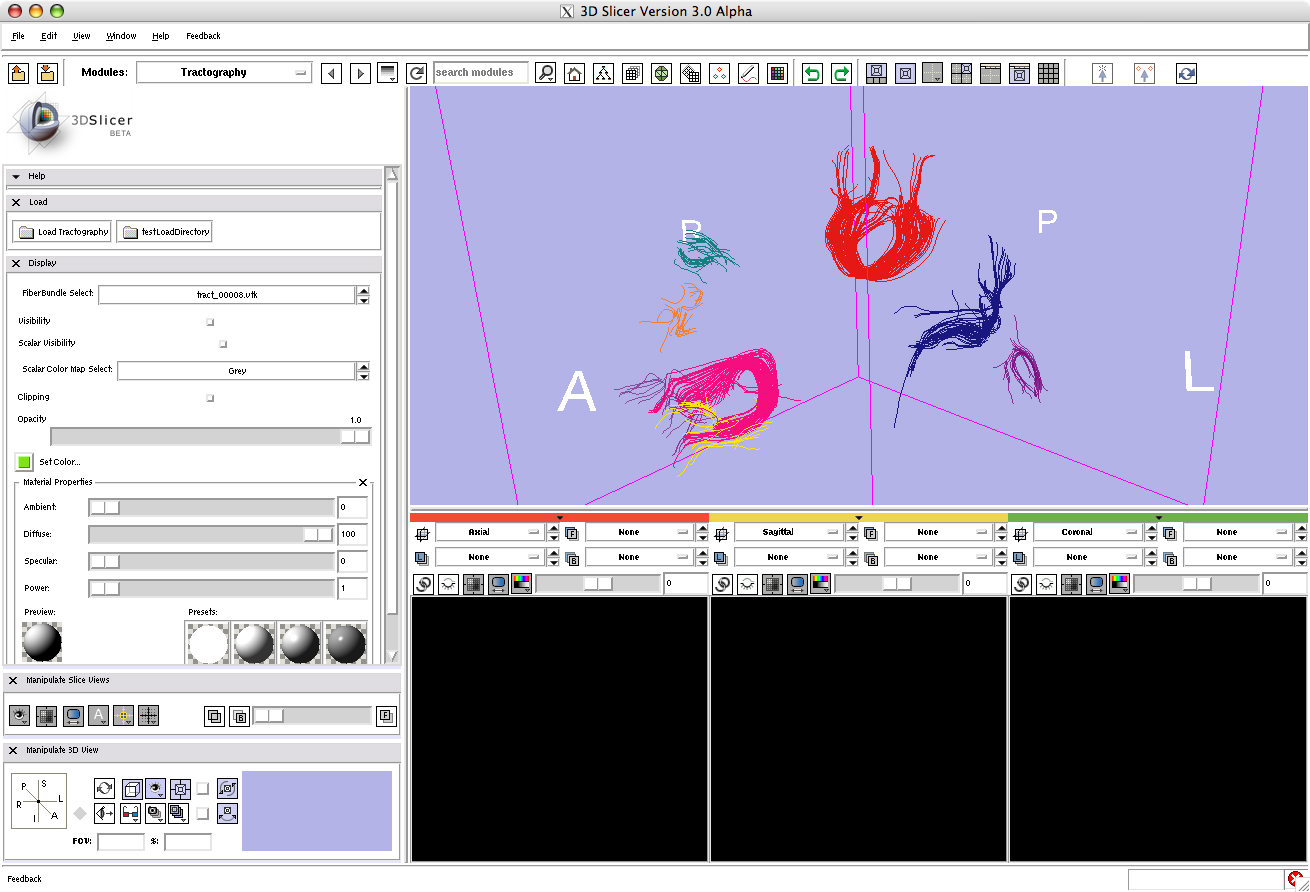
Task: Click the stereo red-blue glasses icon
Action: coord(130,813)
